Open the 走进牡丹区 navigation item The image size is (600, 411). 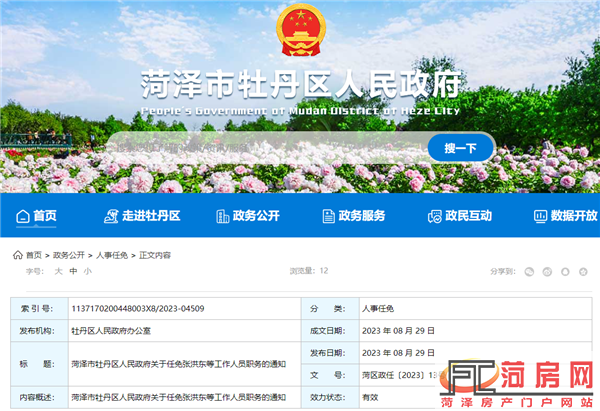pos(142,216)
